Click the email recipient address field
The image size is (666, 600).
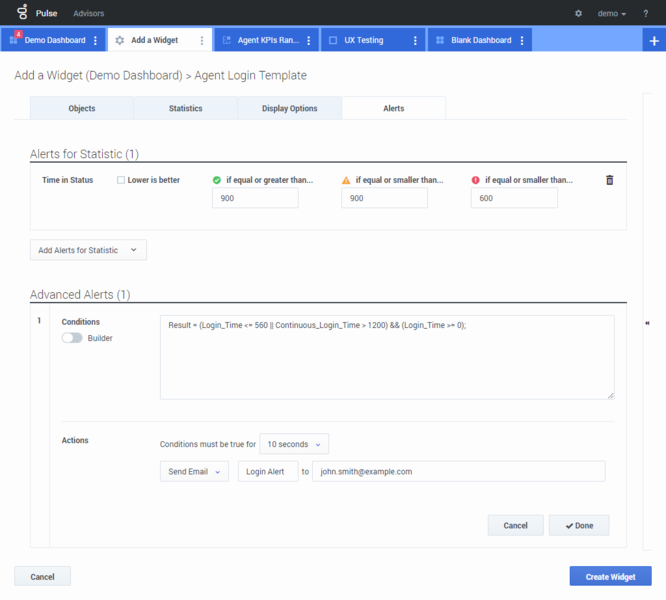(x=458, y=471)
